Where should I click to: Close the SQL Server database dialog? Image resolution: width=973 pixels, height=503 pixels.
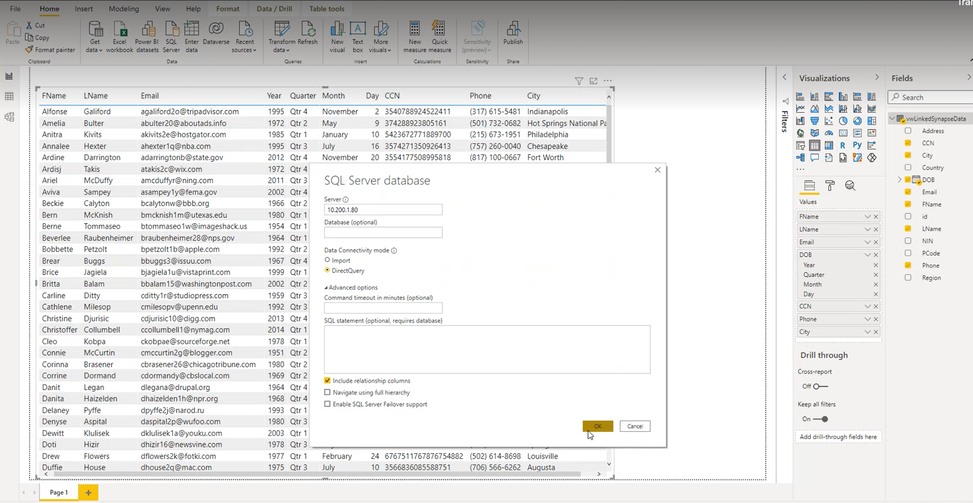click(x=657, y=170)
